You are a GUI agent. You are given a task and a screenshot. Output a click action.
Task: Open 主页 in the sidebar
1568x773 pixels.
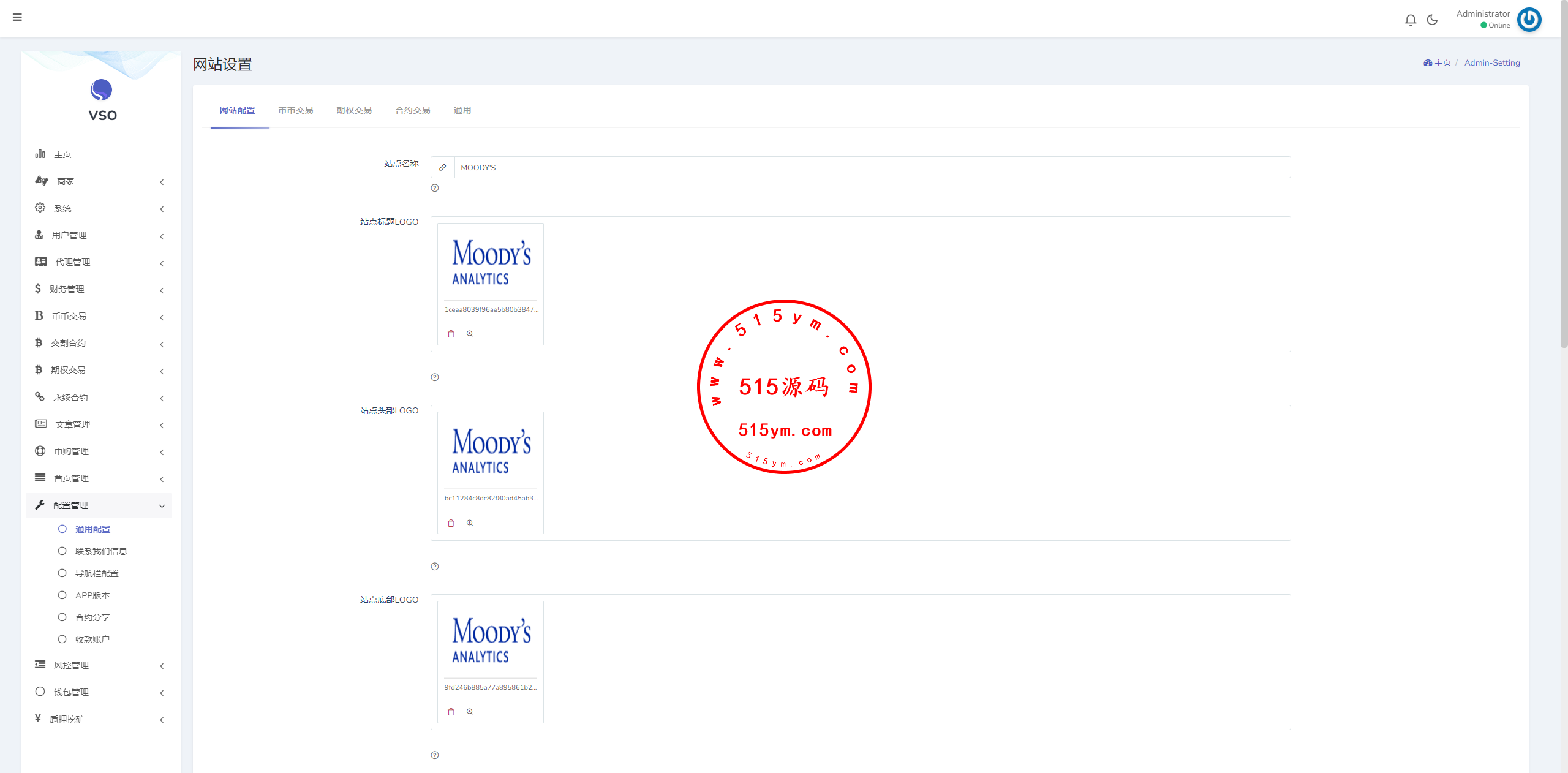62,154
